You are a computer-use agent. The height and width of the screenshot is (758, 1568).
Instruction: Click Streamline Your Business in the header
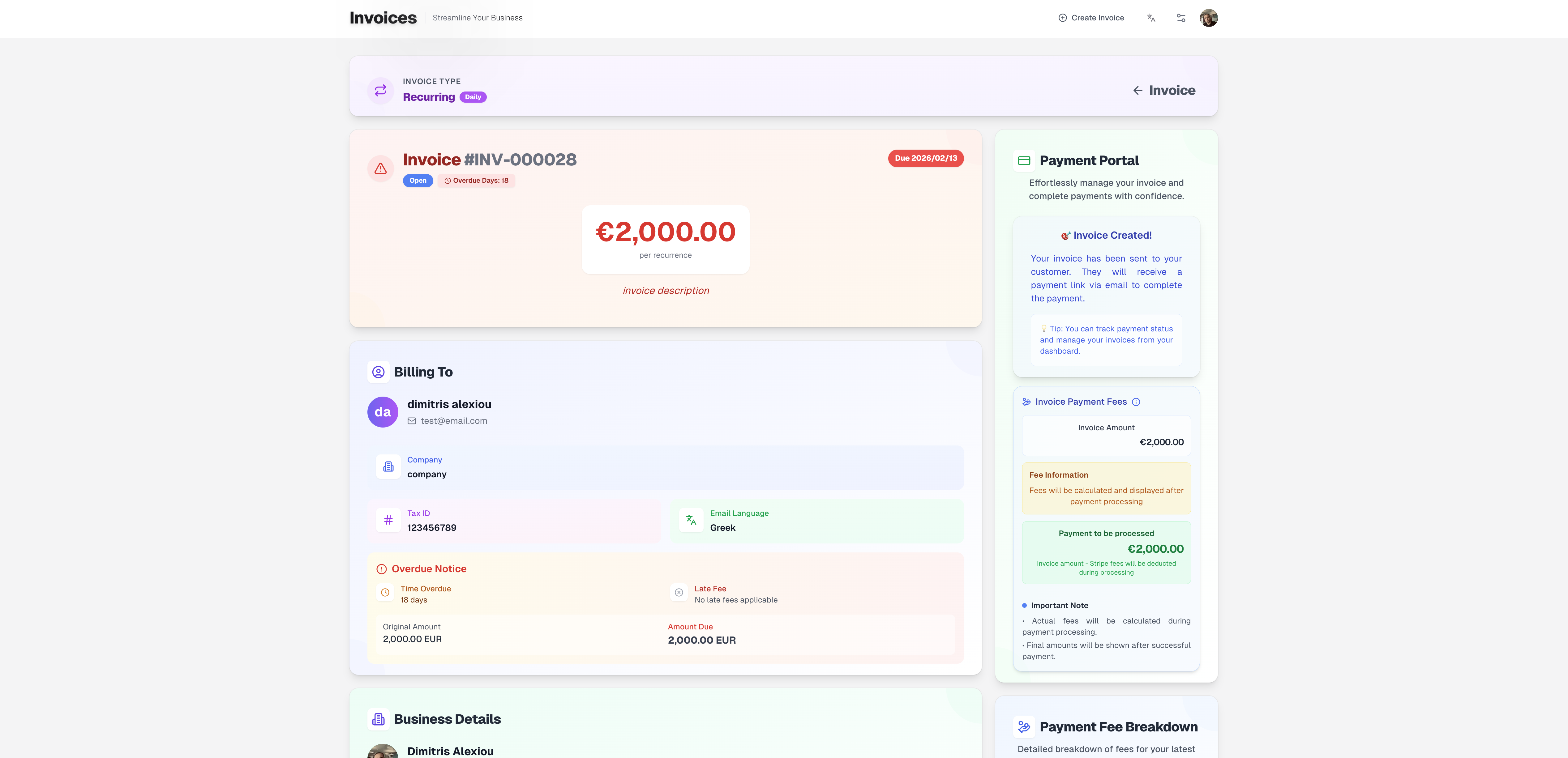[477, 18]
